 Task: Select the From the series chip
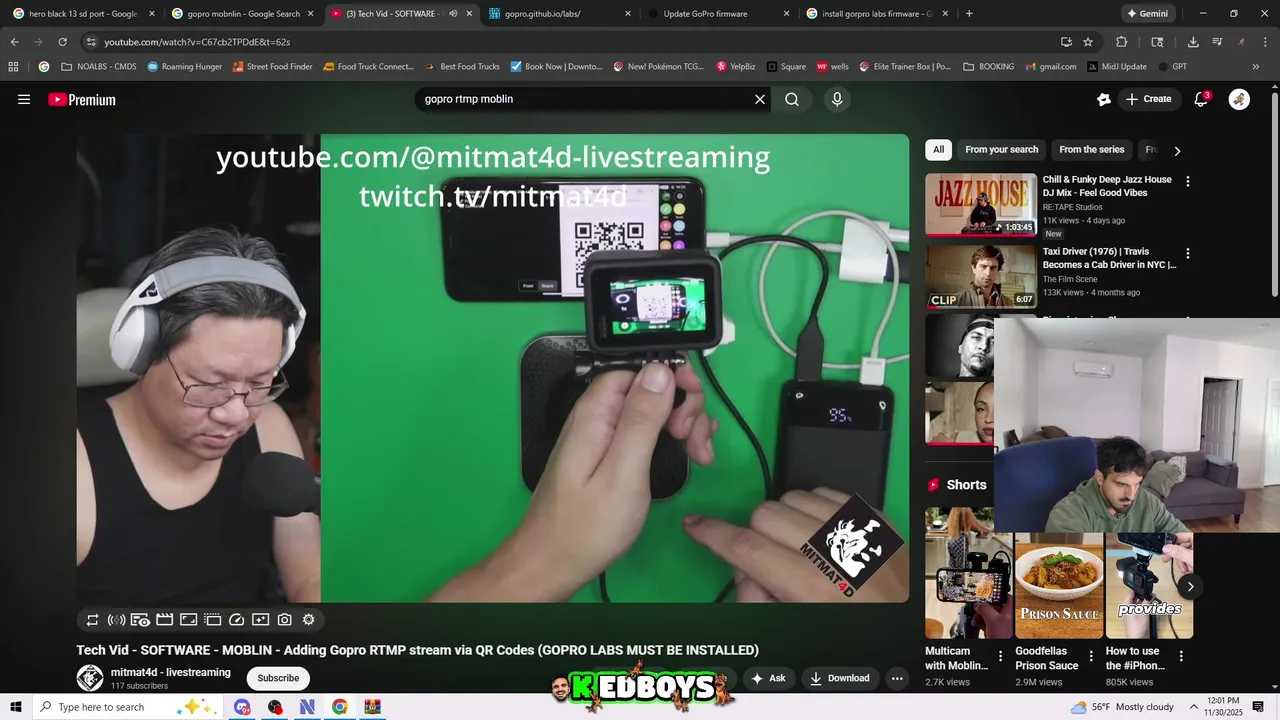(1091, 150)
